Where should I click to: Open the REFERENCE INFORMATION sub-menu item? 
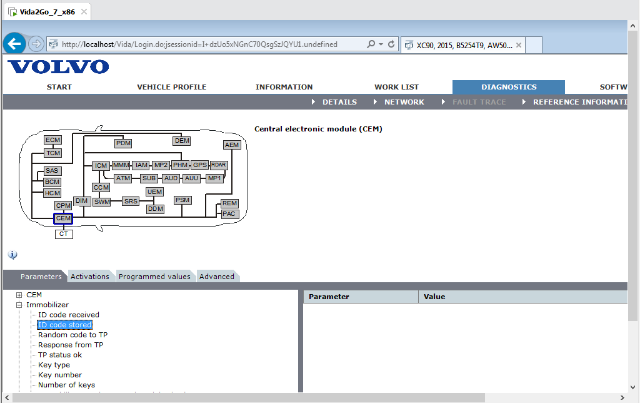580,102
